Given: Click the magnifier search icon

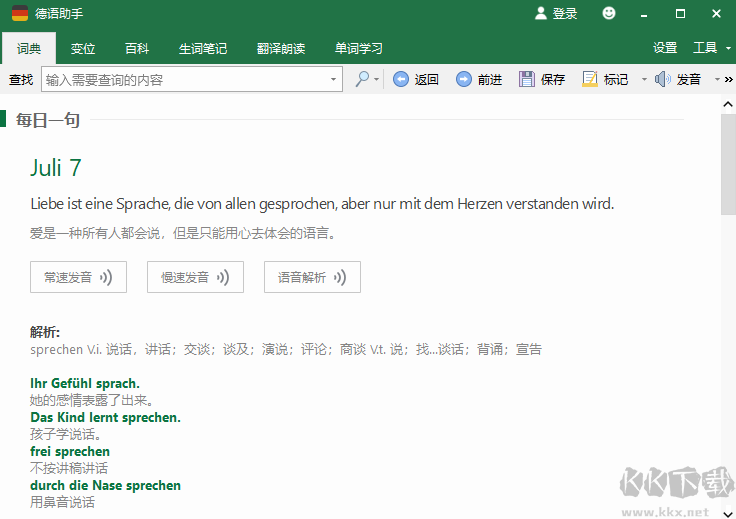Looking at the screenshot, I should point(362,79).
